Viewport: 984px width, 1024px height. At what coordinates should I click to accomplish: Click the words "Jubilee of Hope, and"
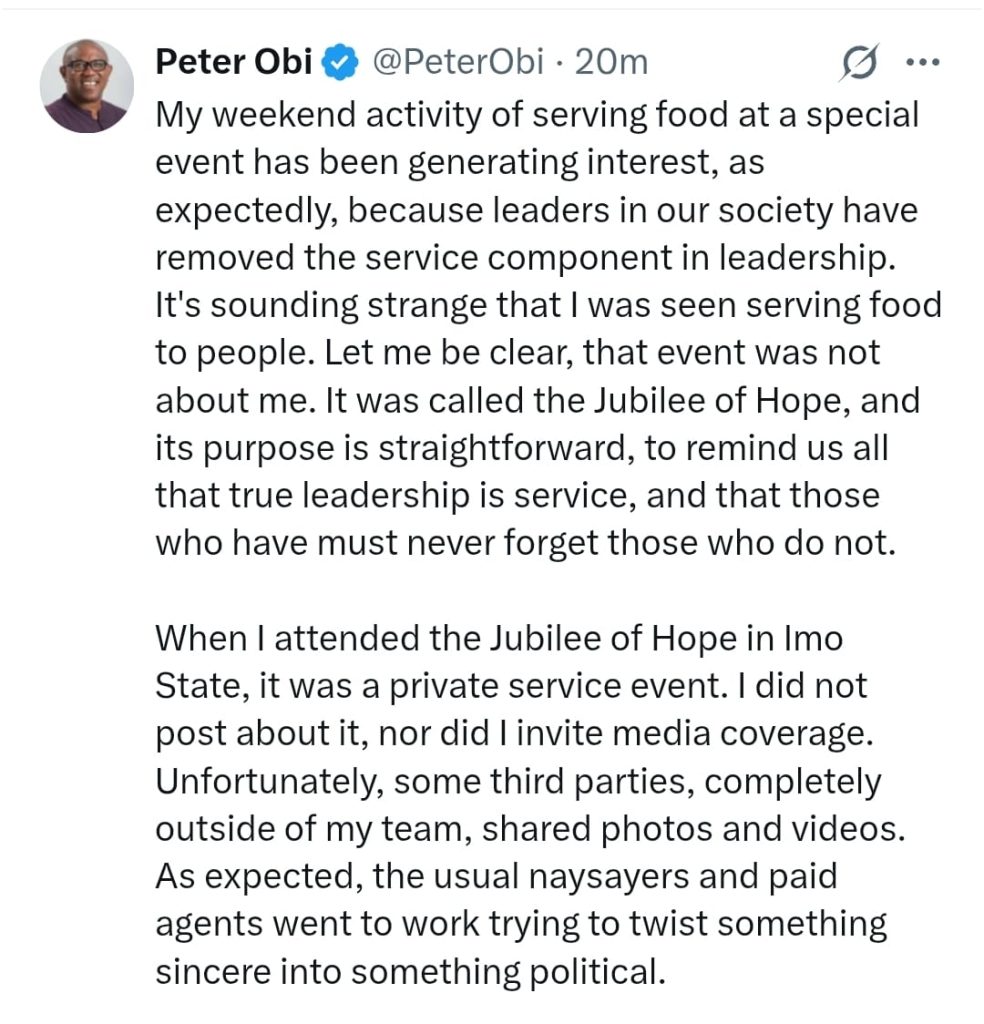tap(756, 400)
